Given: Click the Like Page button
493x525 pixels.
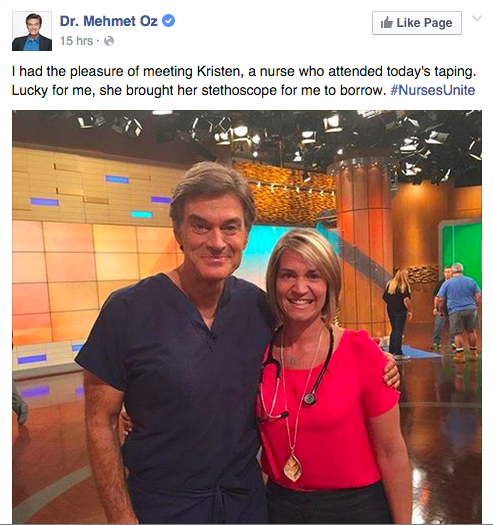Looking at the screenshot, I should coord(417,23).
